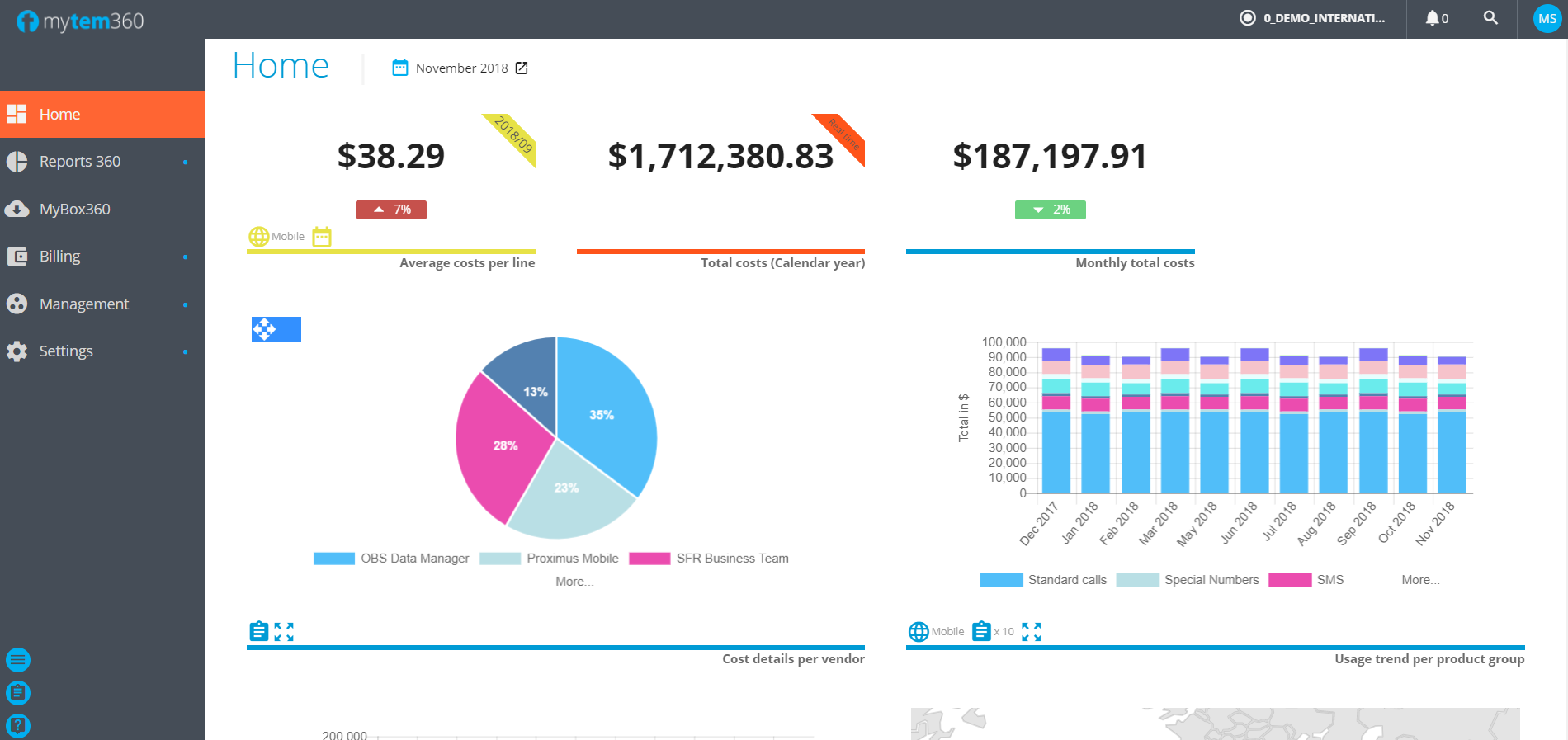The width and height of the screenshot is (1568, 740).
Task: Toggle the OBS Data Manager legend entry
Action: [391, 559]
